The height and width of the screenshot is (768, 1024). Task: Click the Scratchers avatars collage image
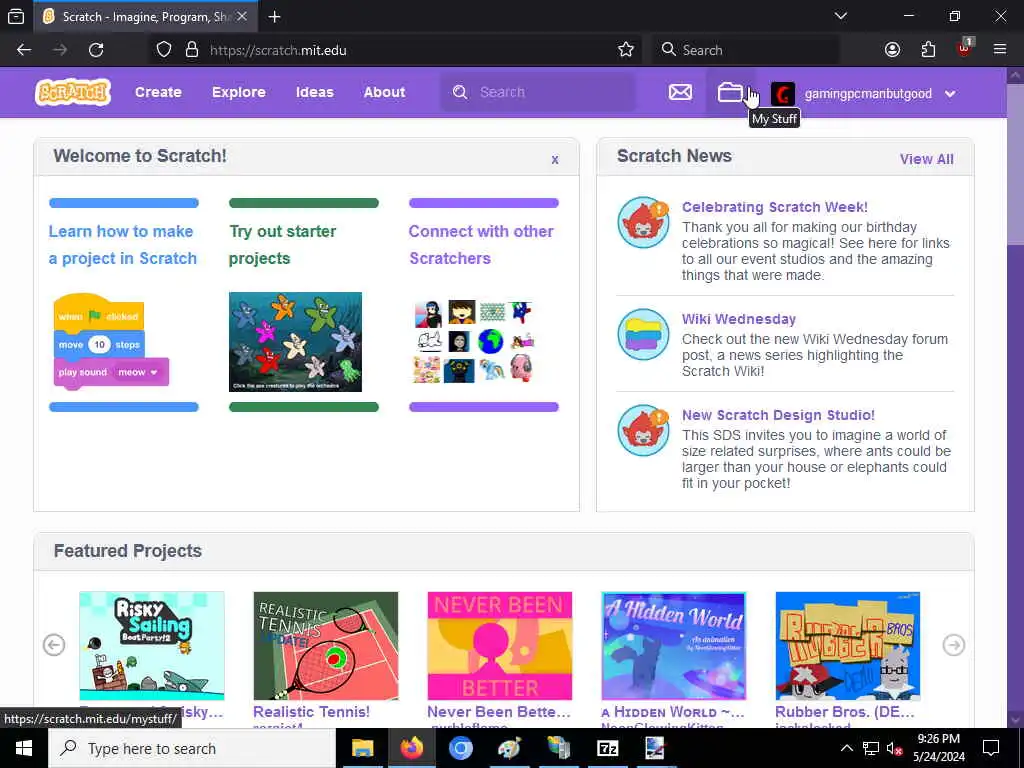click(x=475, y=342)
